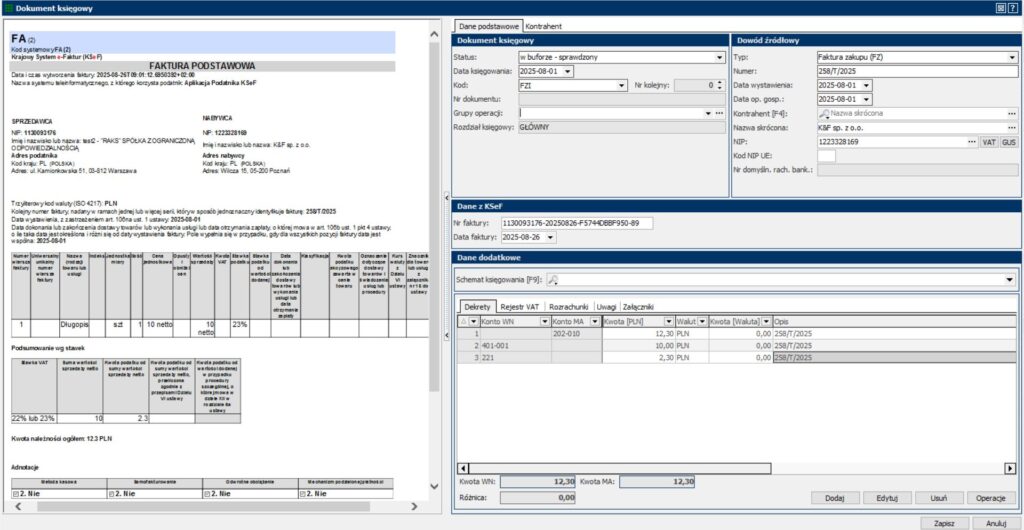The width and height of the screenshot is (1024, 530).
Task: Toggle the Odwrotne obciążenie '2. Nie' checkbox
Action: [x=208, y=493]
